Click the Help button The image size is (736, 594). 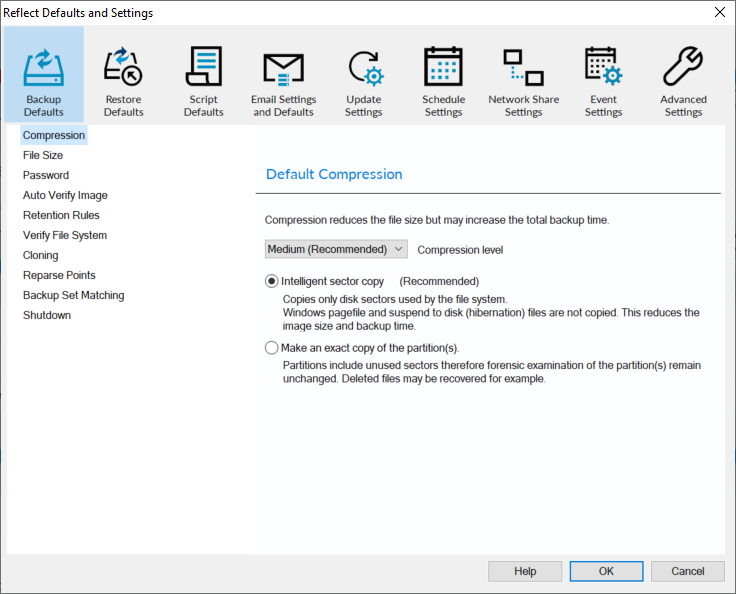[525, 571]
